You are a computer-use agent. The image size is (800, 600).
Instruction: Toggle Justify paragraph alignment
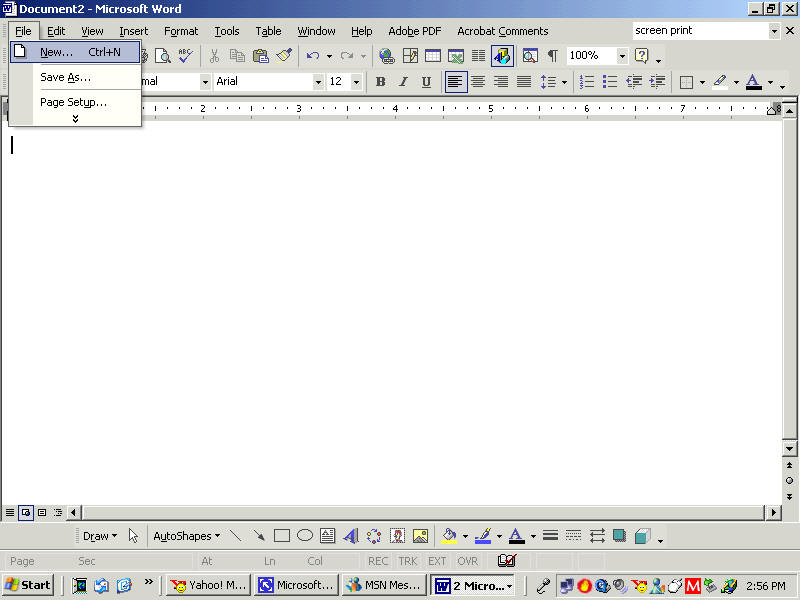pos(524,82)
